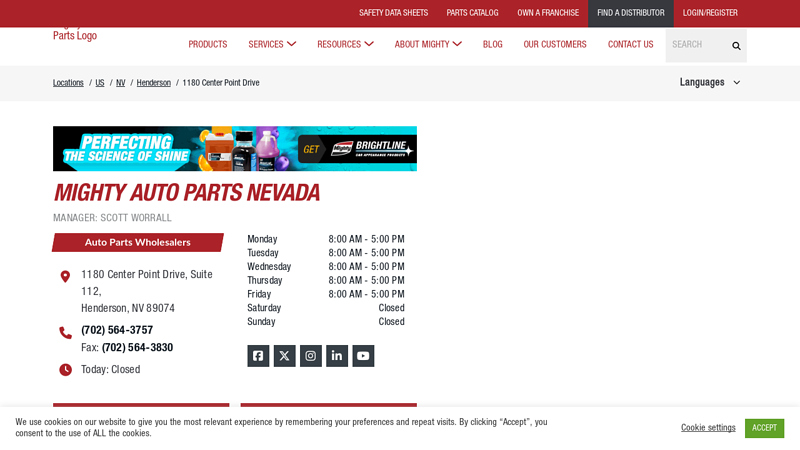Click Own a Franchise link
The width and height of the screenshot is (800, 450).
coord(548,13)
